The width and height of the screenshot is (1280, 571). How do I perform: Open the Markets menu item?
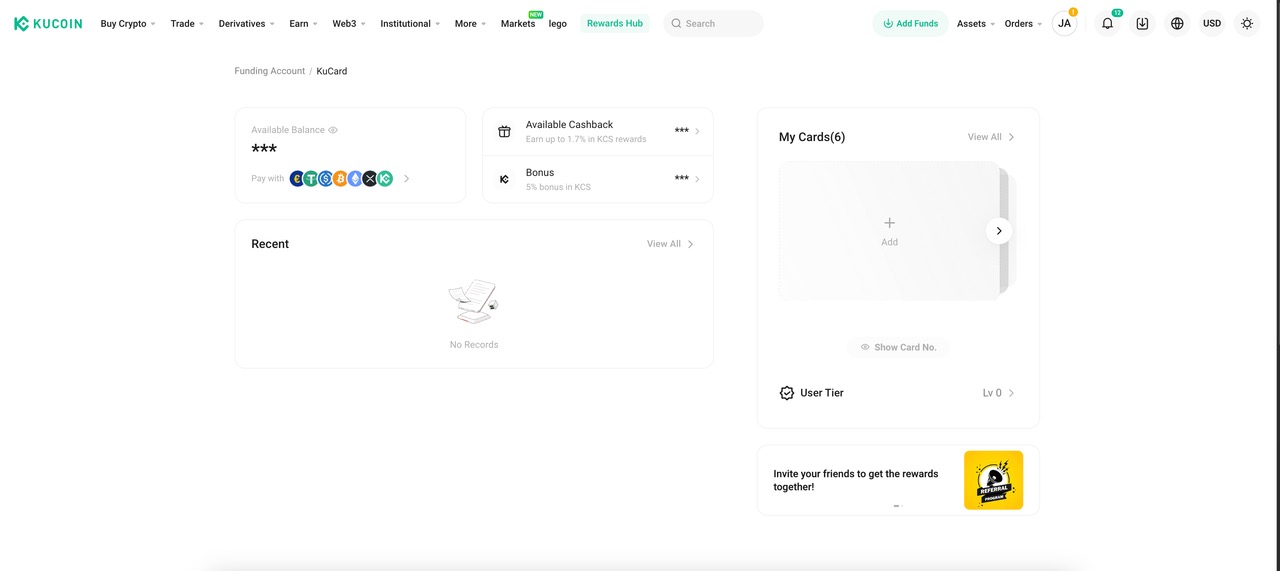click(517, 23)
